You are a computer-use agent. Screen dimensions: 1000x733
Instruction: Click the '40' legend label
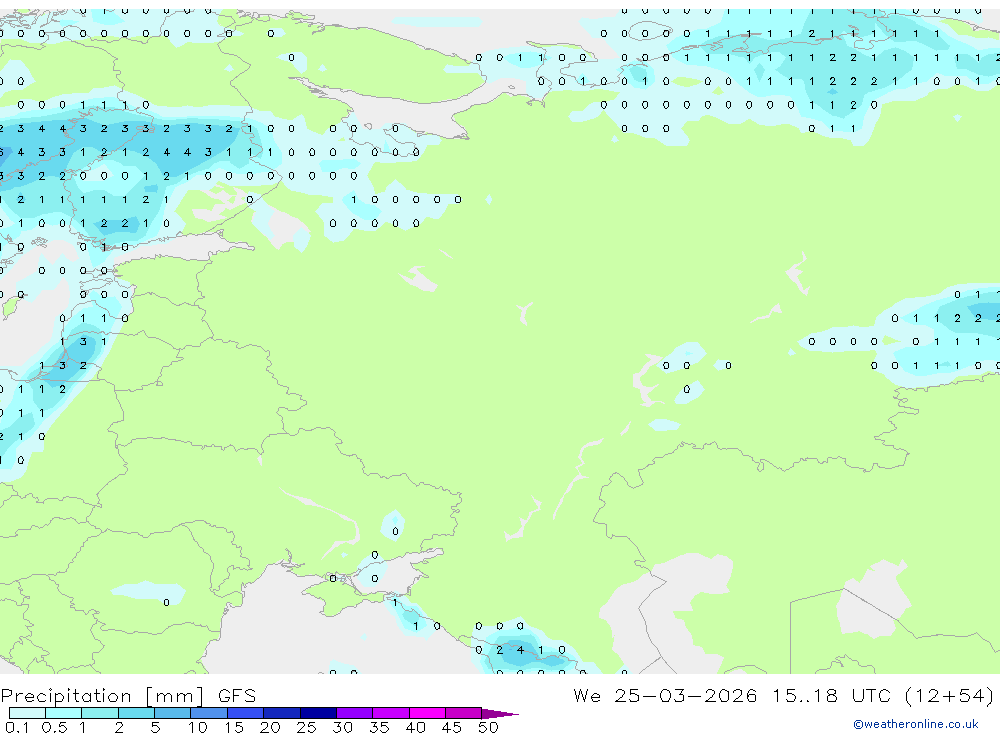click(415, 727)
